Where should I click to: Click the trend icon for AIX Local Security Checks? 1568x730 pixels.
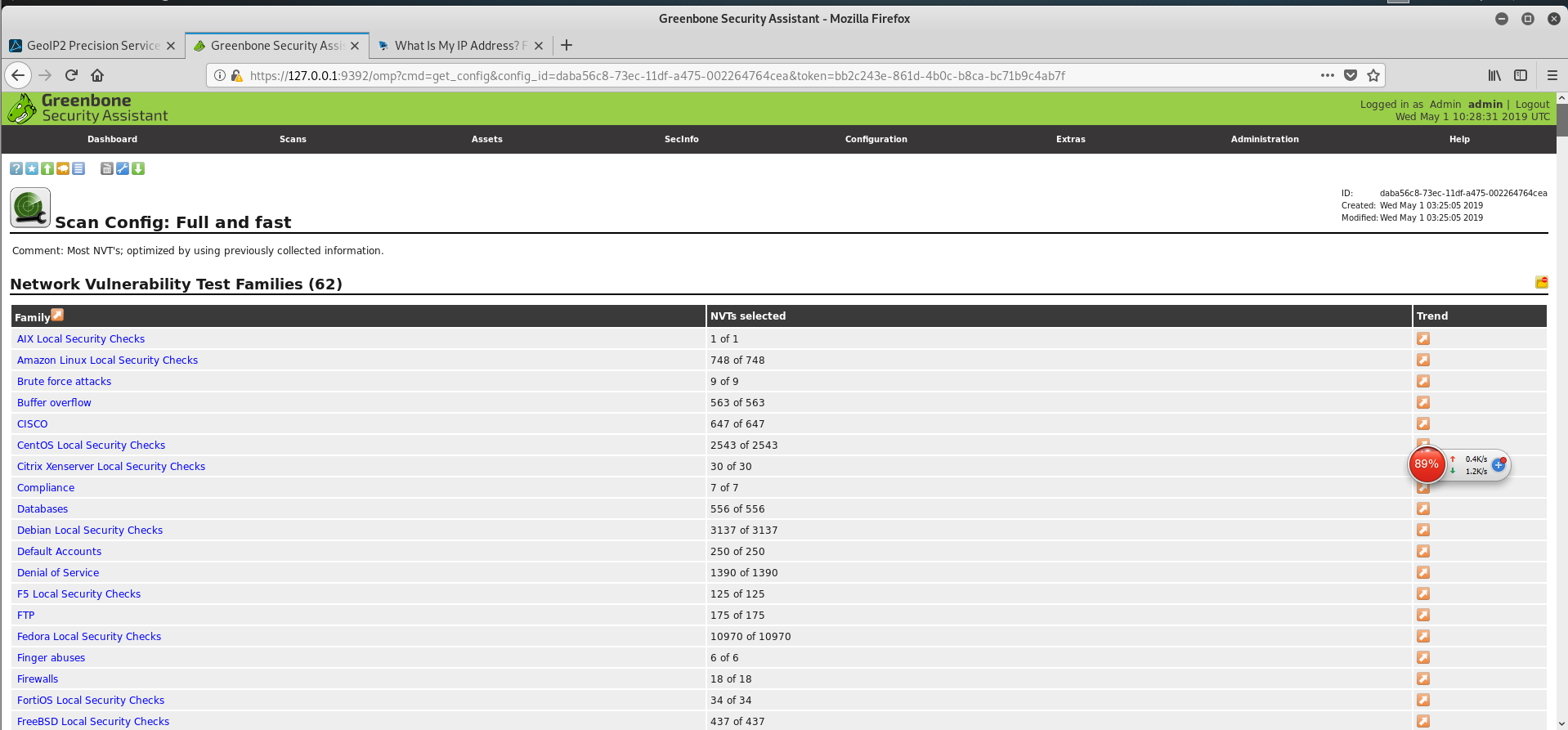pos(1423,338)
